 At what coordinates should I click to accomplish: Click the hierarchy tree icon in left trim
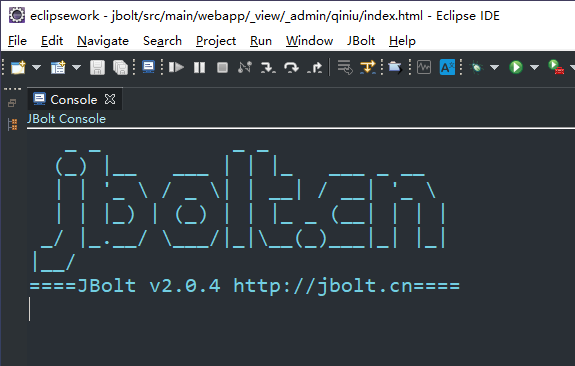click(12, 124)
